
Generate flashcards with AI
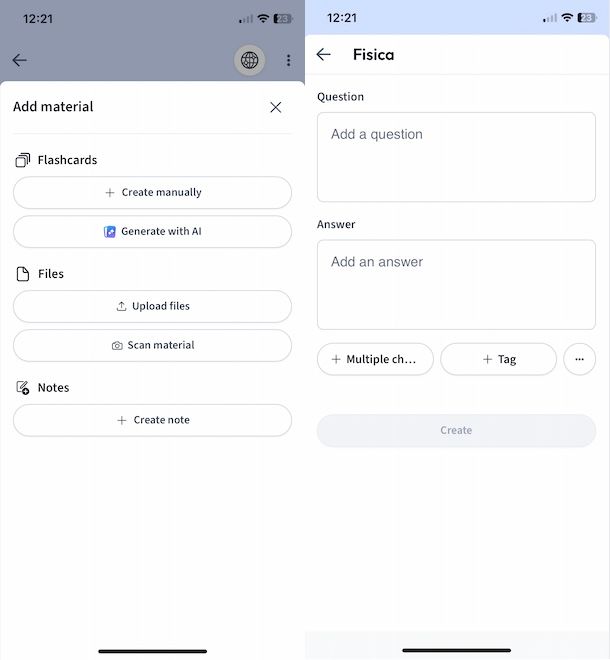click(x=152, y=232)
